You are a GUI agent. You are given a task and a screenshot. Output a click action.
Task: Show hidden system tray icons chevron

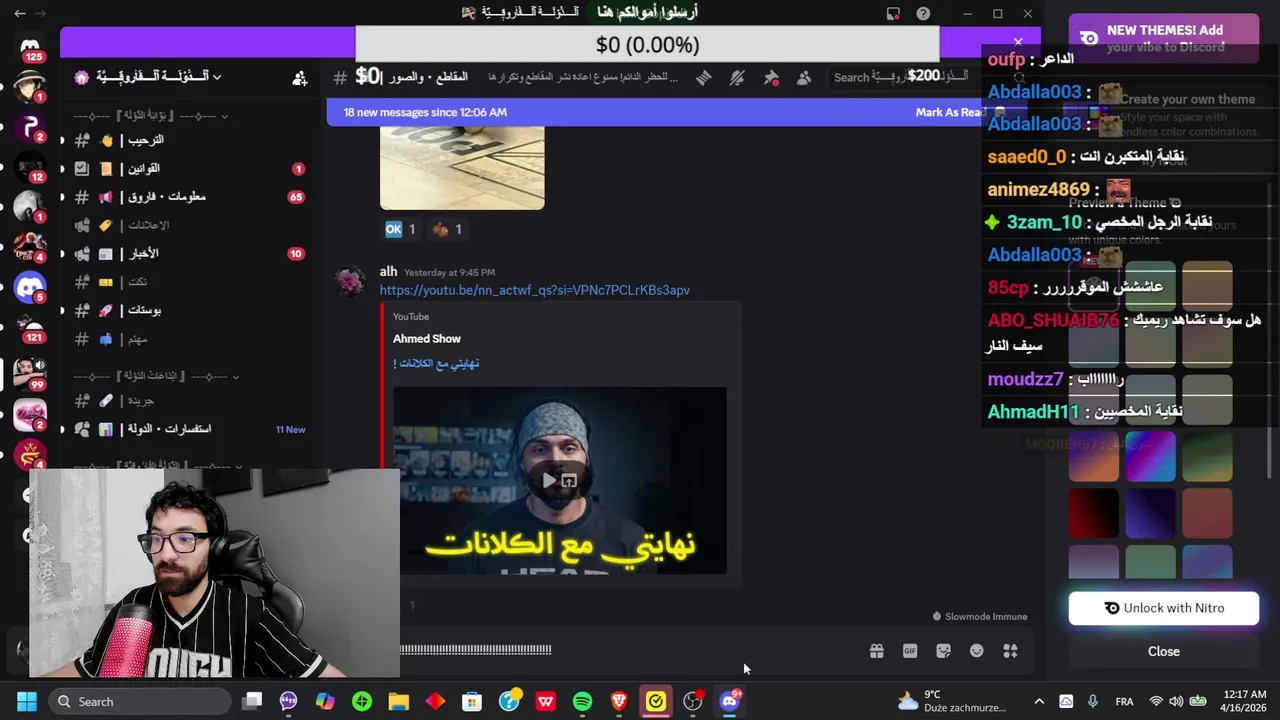point(1039,701)
